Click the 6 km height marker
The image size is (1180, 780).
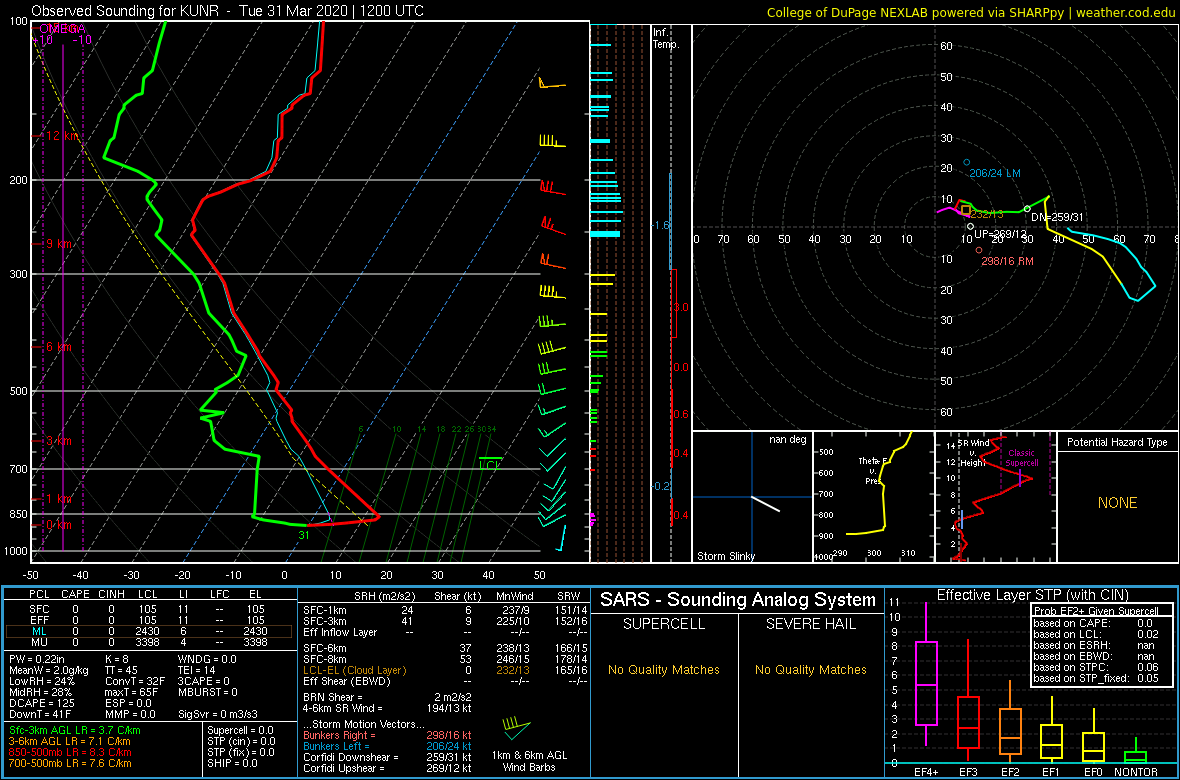pos(59,347)
